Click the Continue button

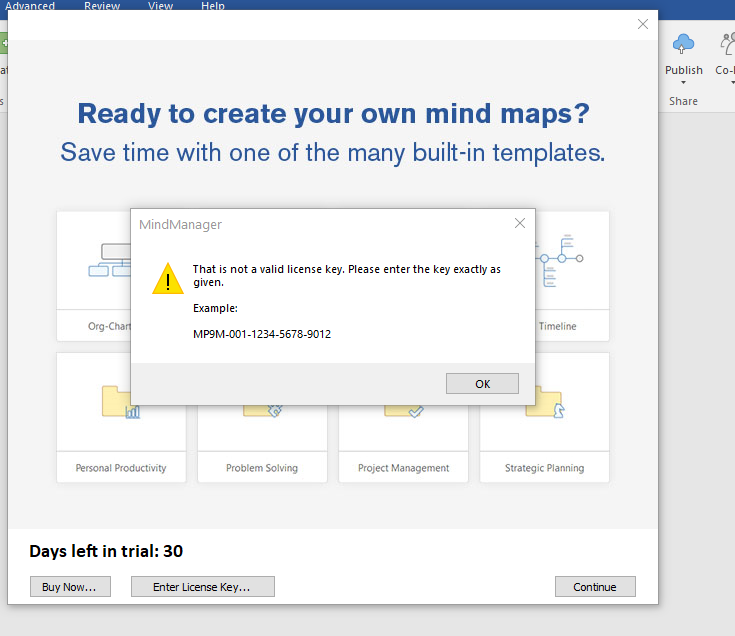coord(595,587)
